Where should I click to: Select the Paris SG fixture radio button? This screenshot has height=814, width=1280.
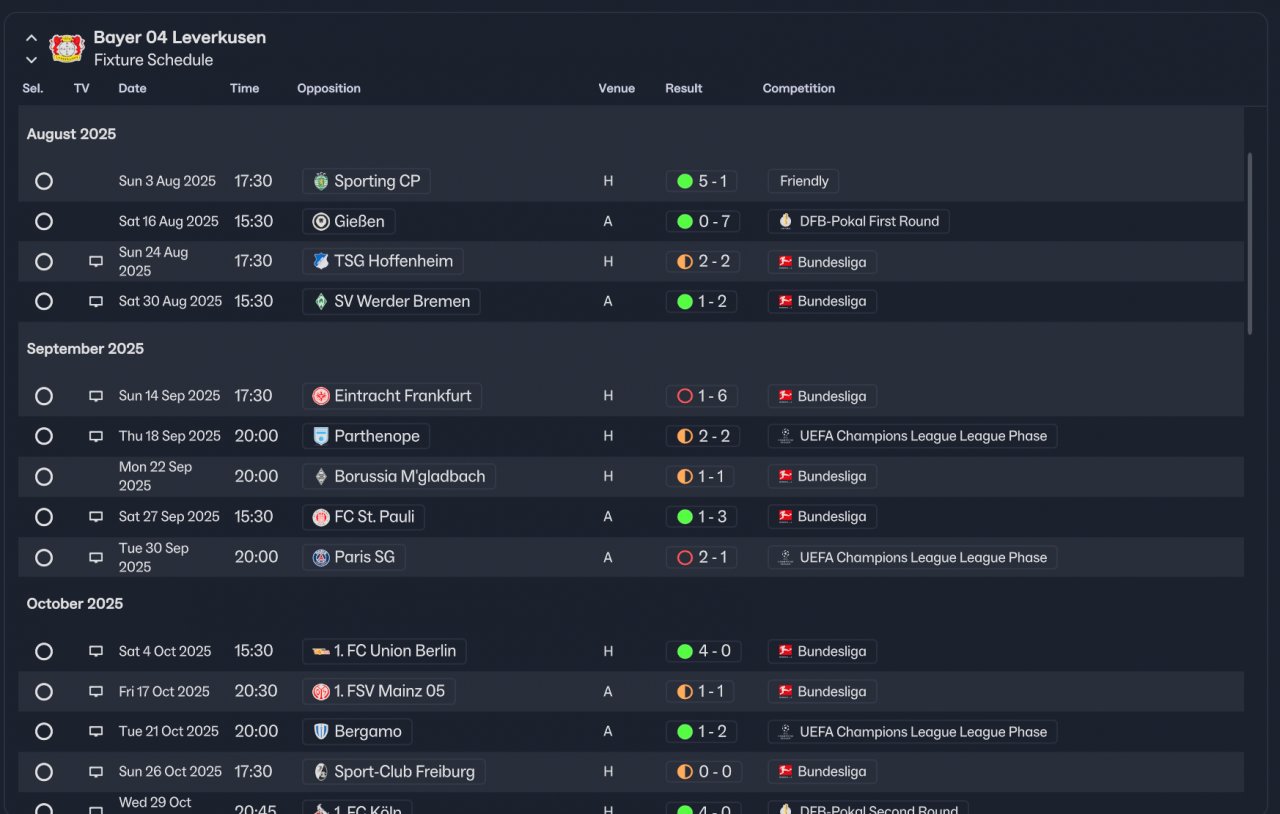pyautogui.click(x=44, y=557)
